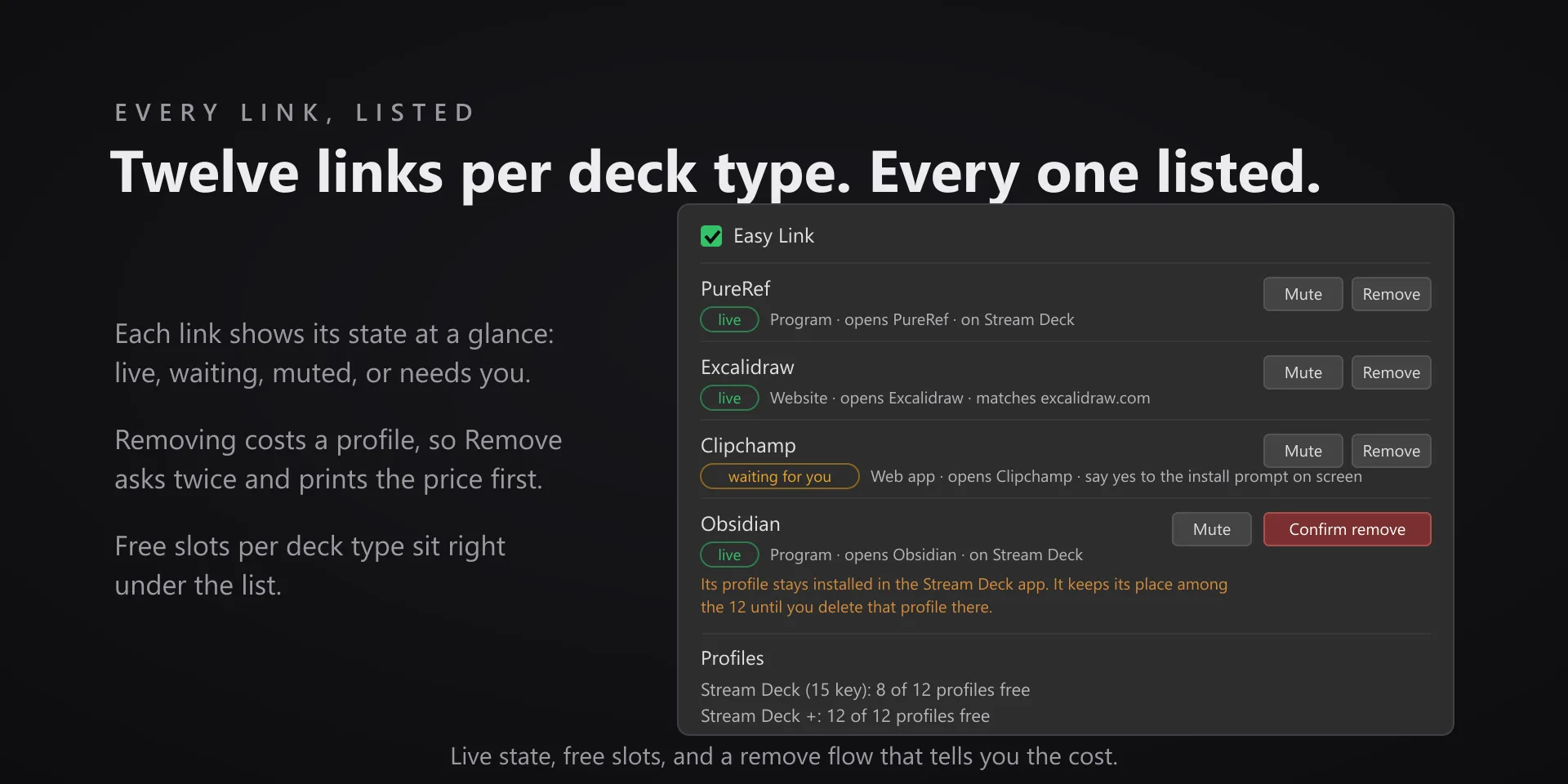Select the PureRef link title
The image size is (1568, 784).
point(735,288)
